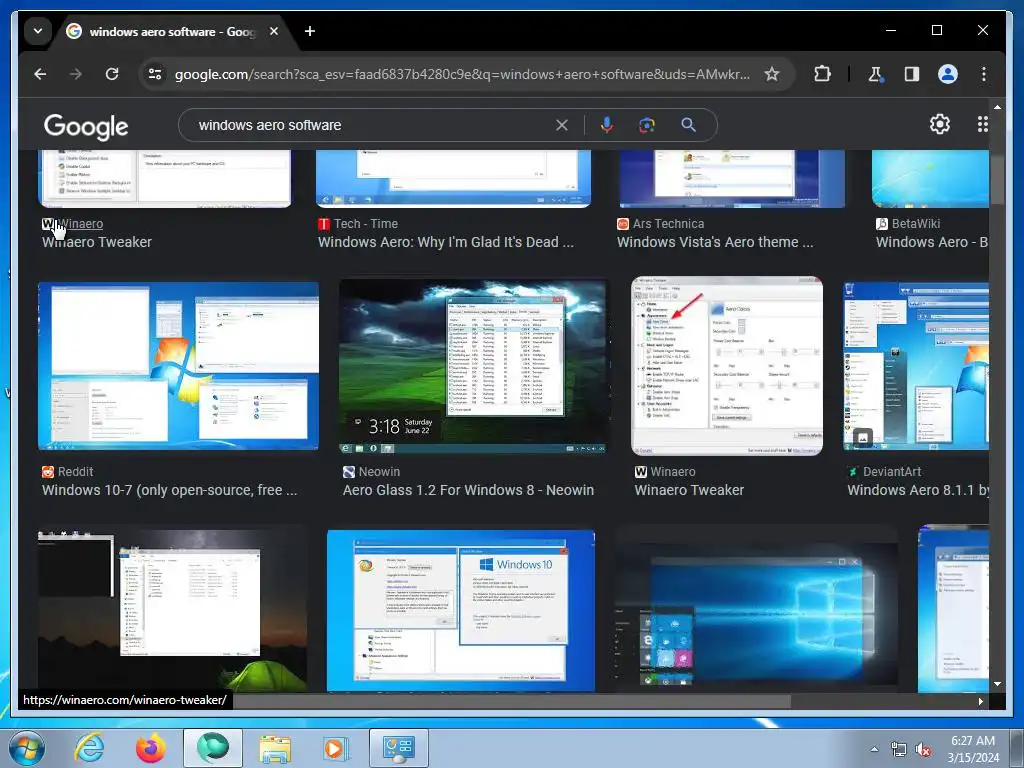
Task: Open Chrome Labs flask icon
Action: point(875,74)
